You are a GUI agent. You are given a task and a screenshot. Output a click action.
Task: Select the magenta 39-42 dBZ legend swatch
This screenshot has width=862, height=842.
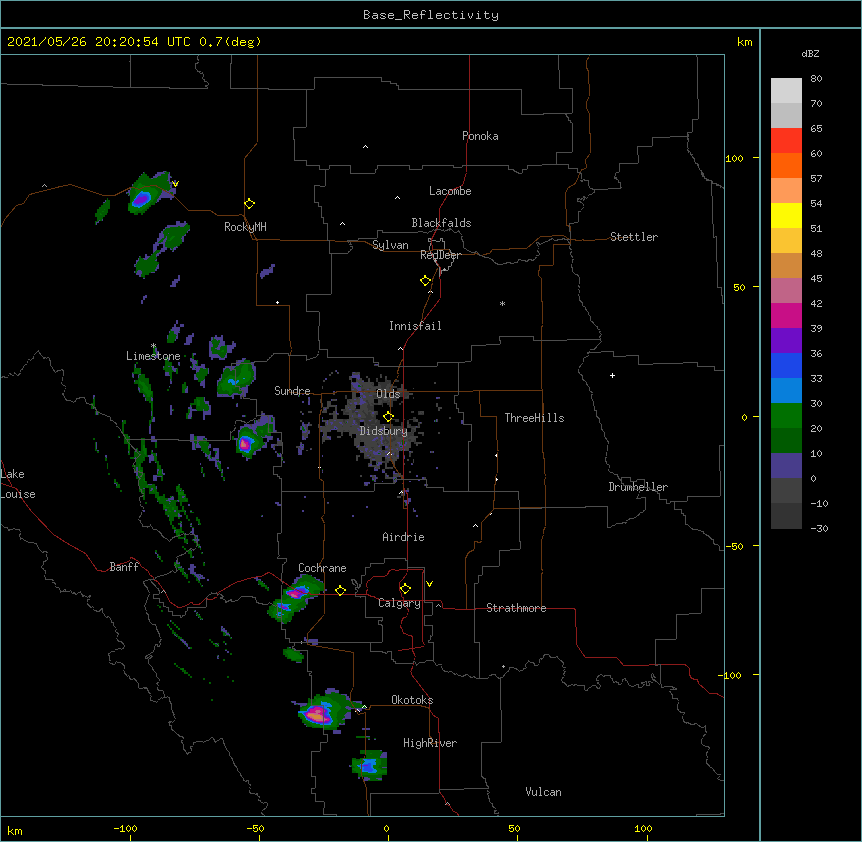(x=786, y=315)
